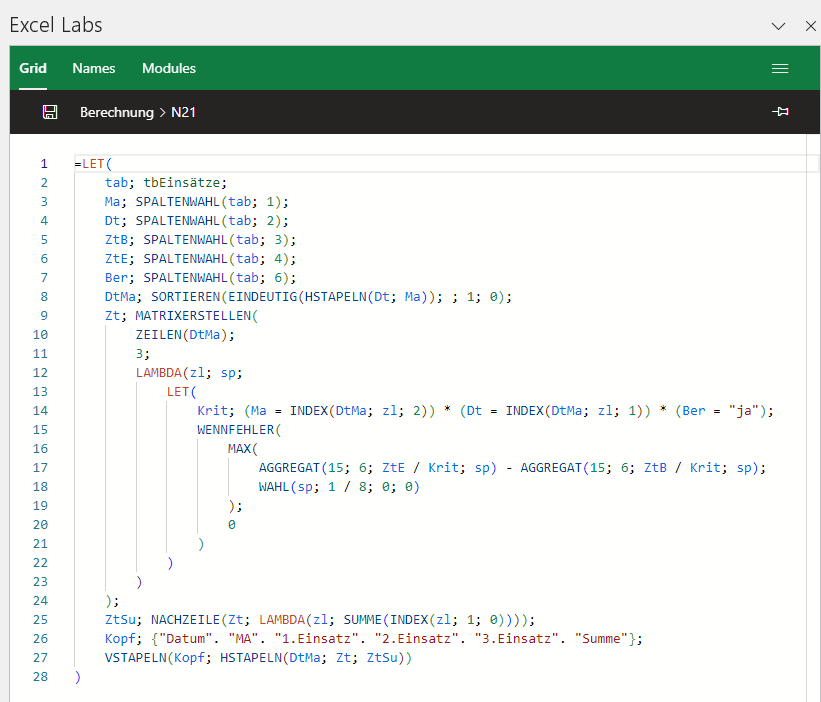Click first AGGREGAT on line 17
Screen dimensions: 821x702
pos(289,468)
